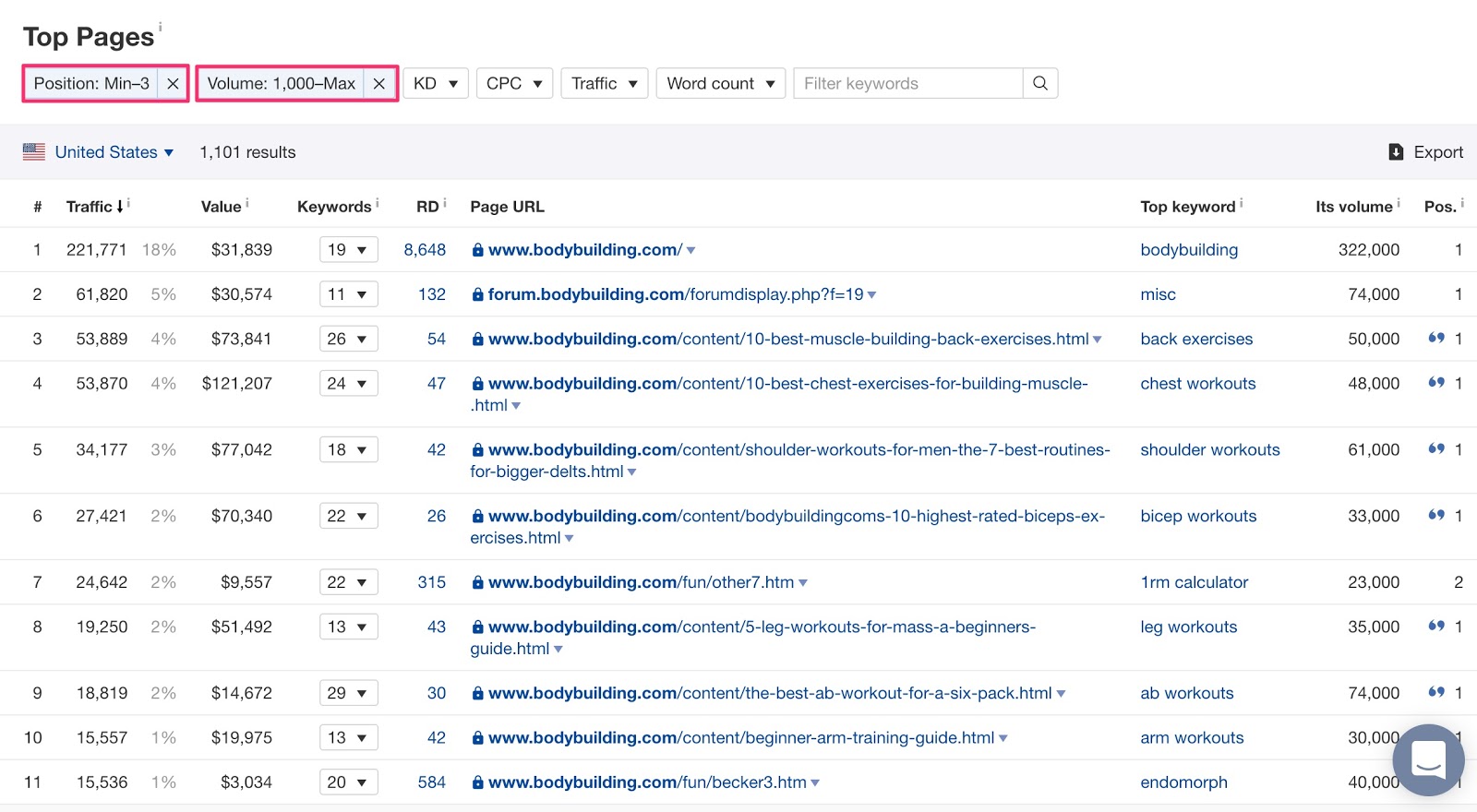Click the search magnifier icon
Screen dimensions: 1477x812
[x=1040, y=83]
